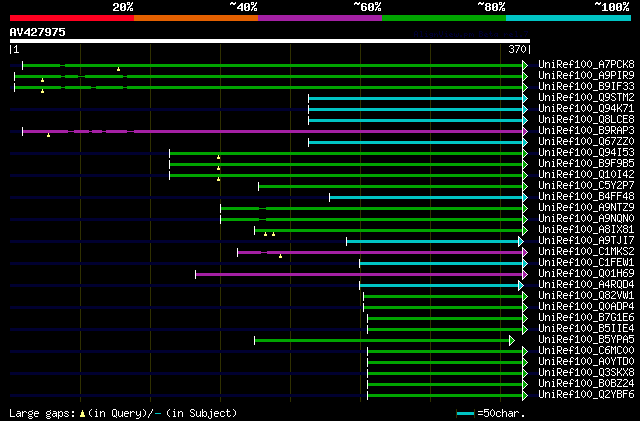The height and width of the screenshot is (421, 640).
Task: Click the purple arrowhead ending the B9RAP3 alignment
Action: click(x=525, y=131)
